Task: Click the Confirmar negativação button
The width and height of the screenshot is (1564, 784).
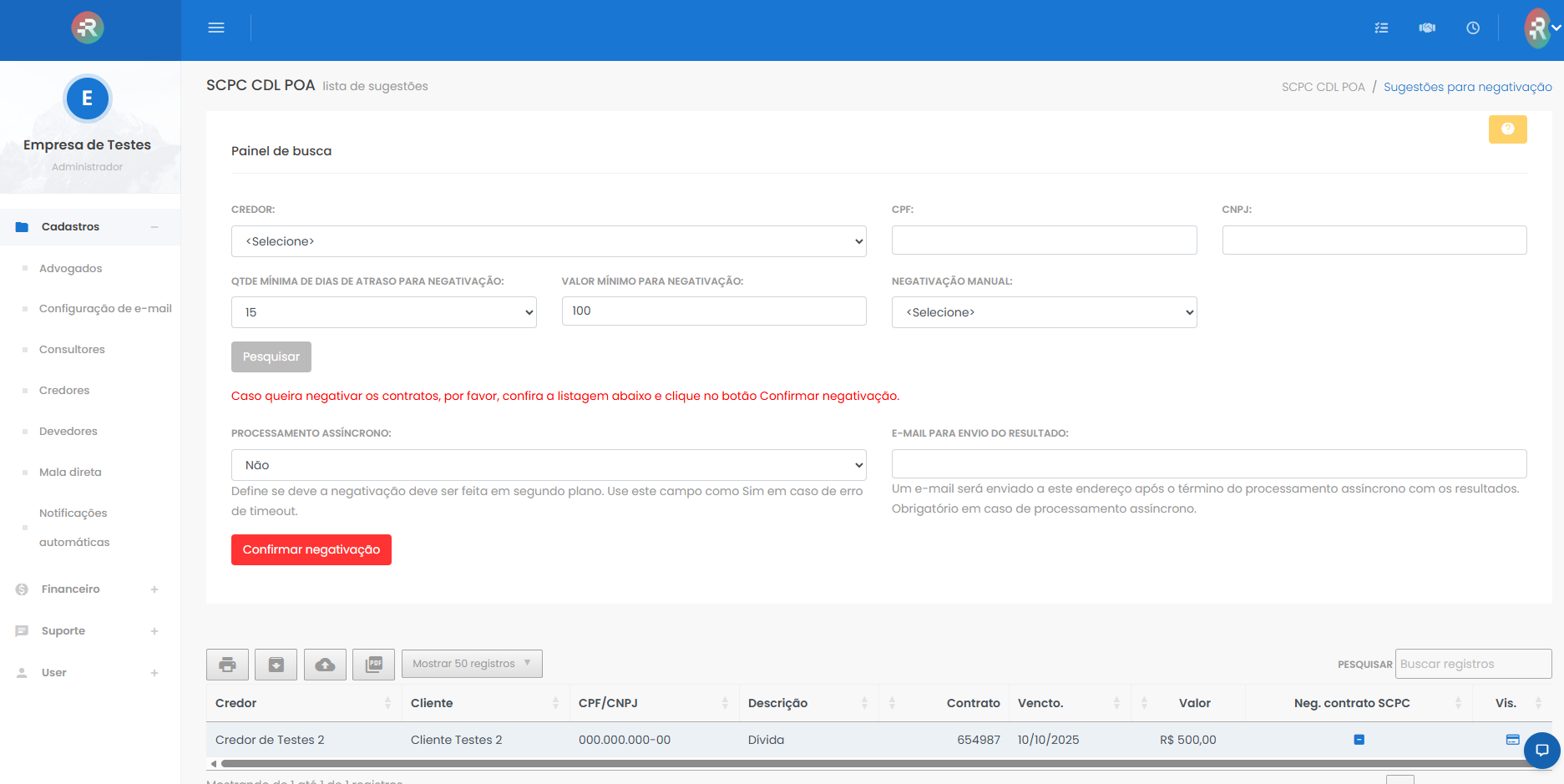Action: (x=311, y=549)
